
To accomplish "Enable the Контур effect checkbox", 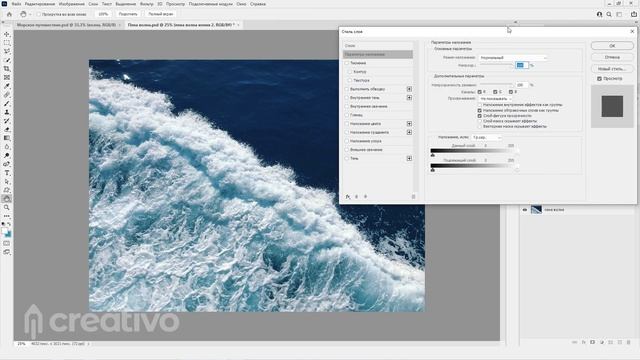I will 350,71.
